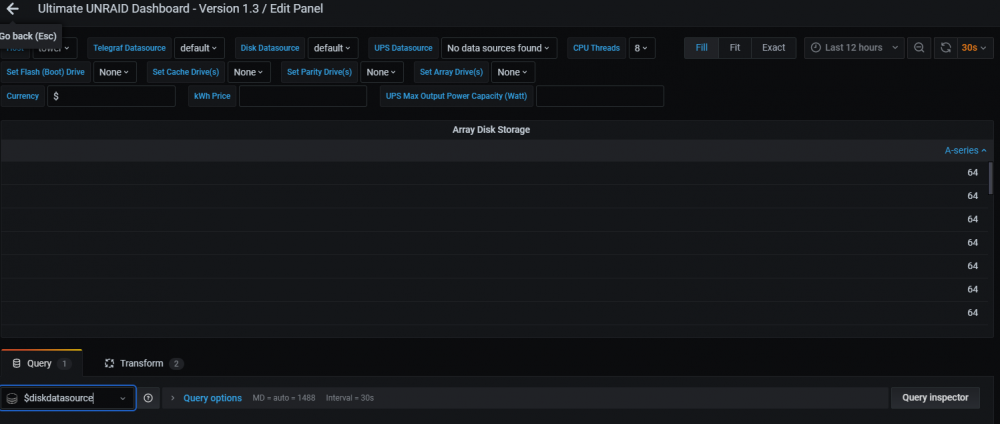Click the table's vertical scrollbar
Screen dimensions: 1000x424
tap(990, 177)
